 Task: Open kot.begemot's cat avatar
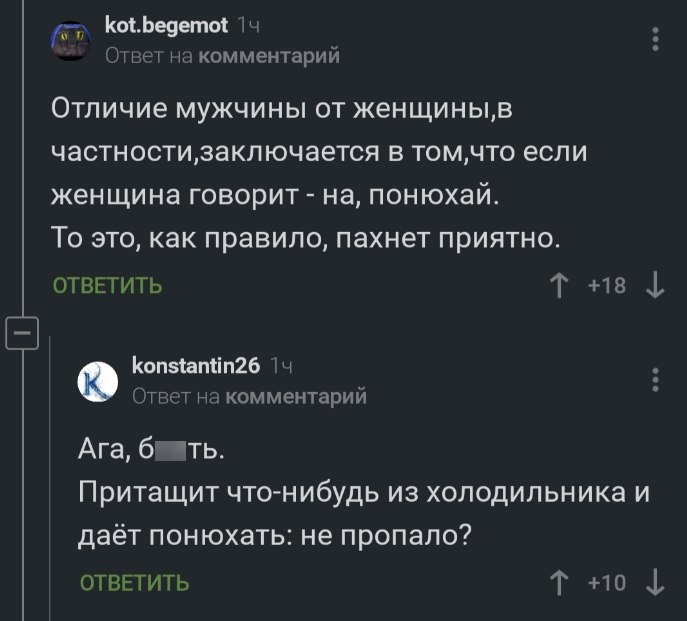tap(71, 40)
